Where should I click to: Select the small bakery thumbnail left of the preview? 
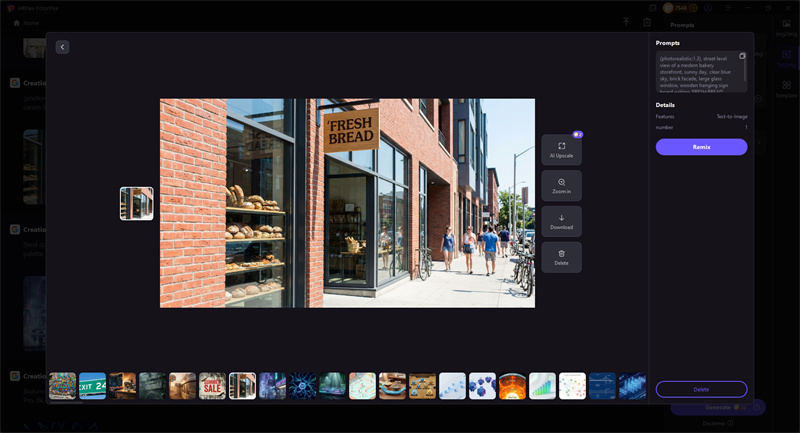[x=137, y=203]
